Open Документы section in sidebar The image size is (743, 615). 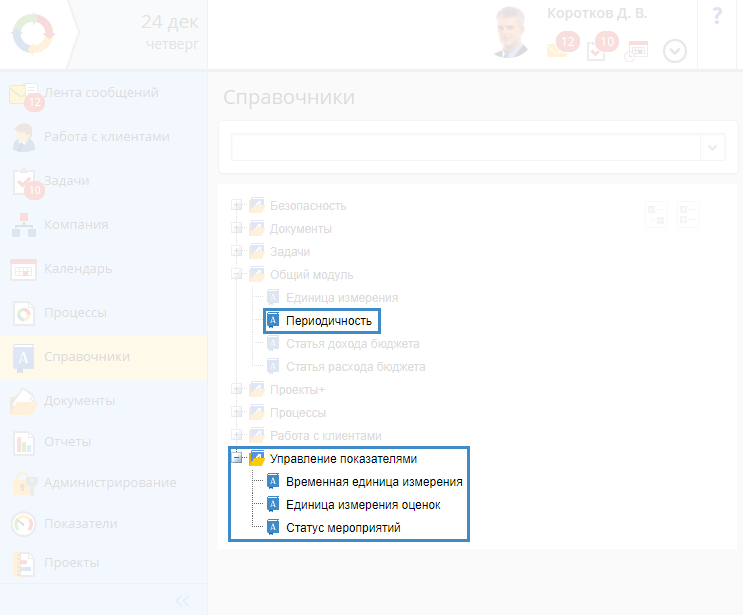tap(103, 401)
